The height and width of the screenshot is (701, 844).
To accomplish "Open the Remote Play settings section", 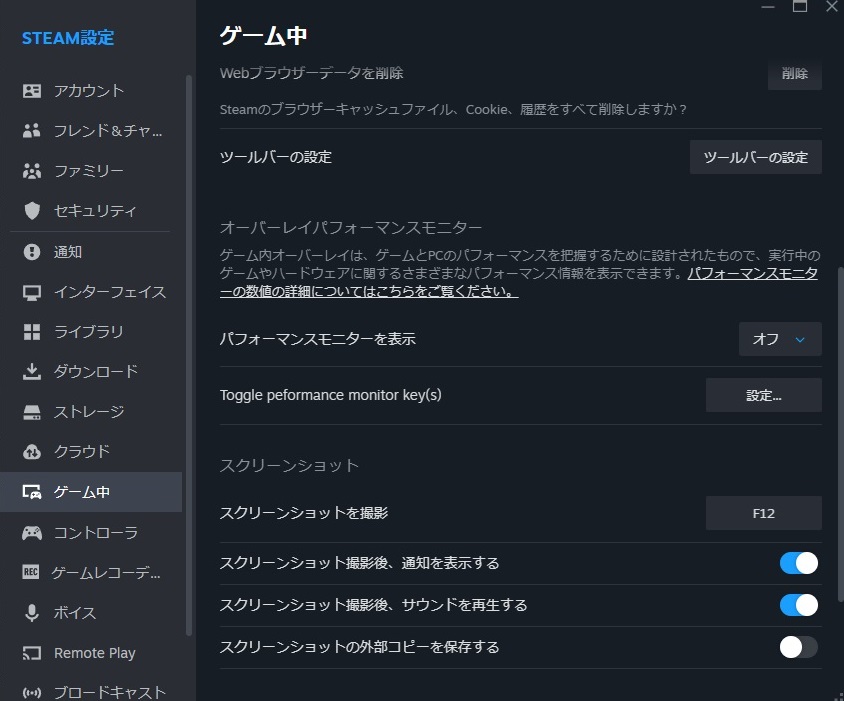I will (x=94, y=653).
